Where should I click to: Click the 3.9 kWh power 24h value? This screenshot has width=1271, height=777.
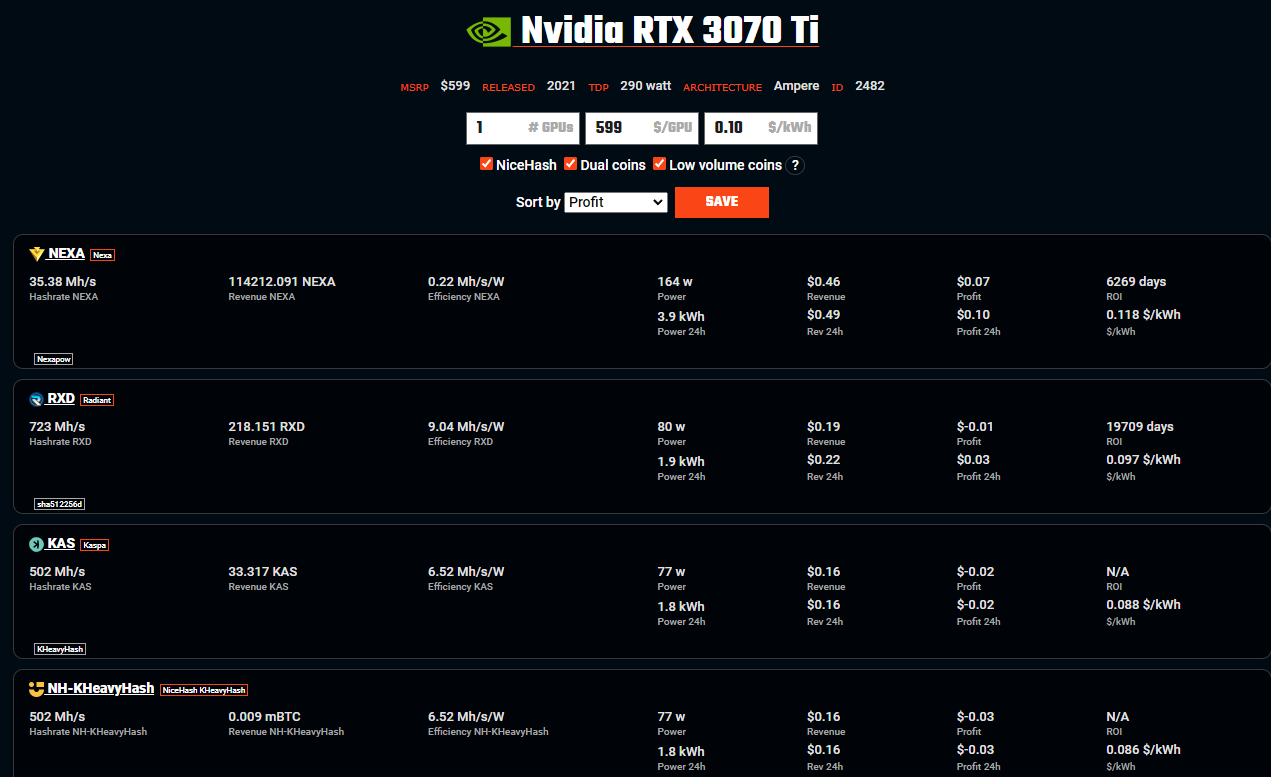681,317
